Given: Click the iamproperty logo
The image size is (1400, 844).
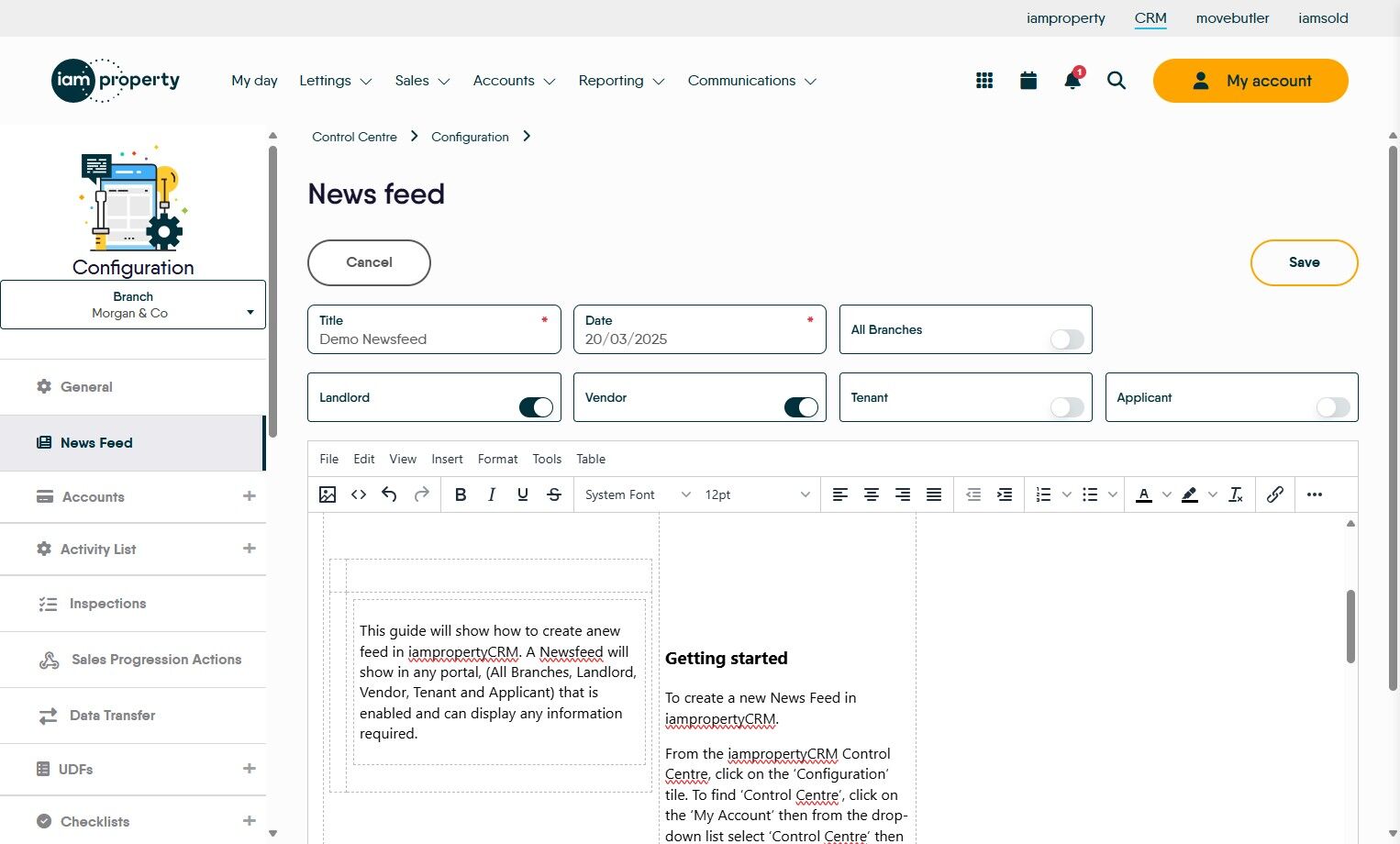Looking at the screenshot, I should tap(116, 81).
